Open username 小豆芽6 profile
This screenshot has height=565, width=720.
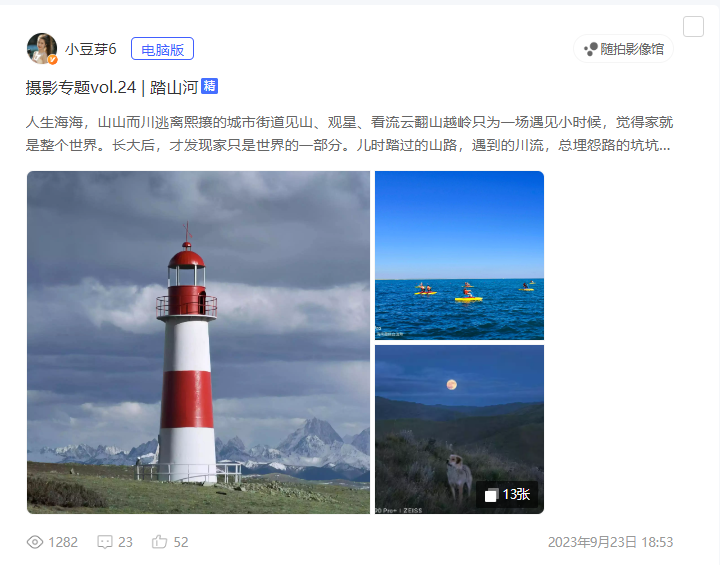(90, 49)
